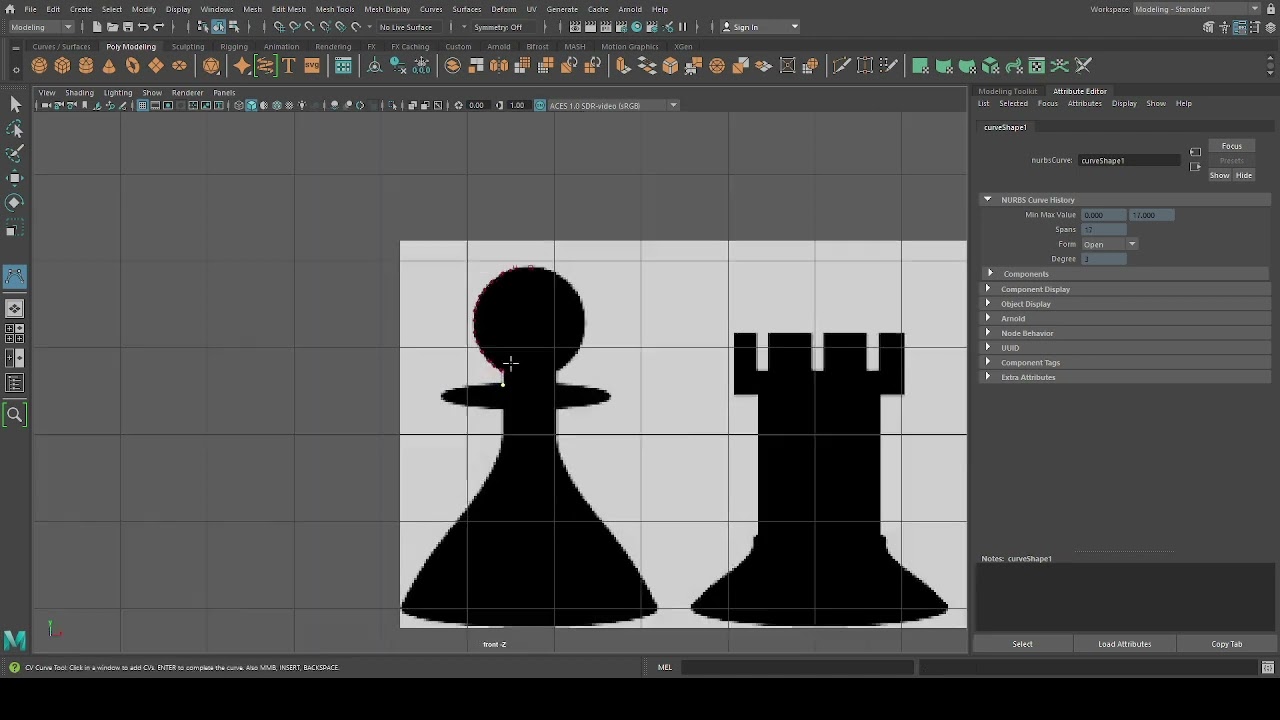Open the Mesh Tools menu

tap(335, 9)
